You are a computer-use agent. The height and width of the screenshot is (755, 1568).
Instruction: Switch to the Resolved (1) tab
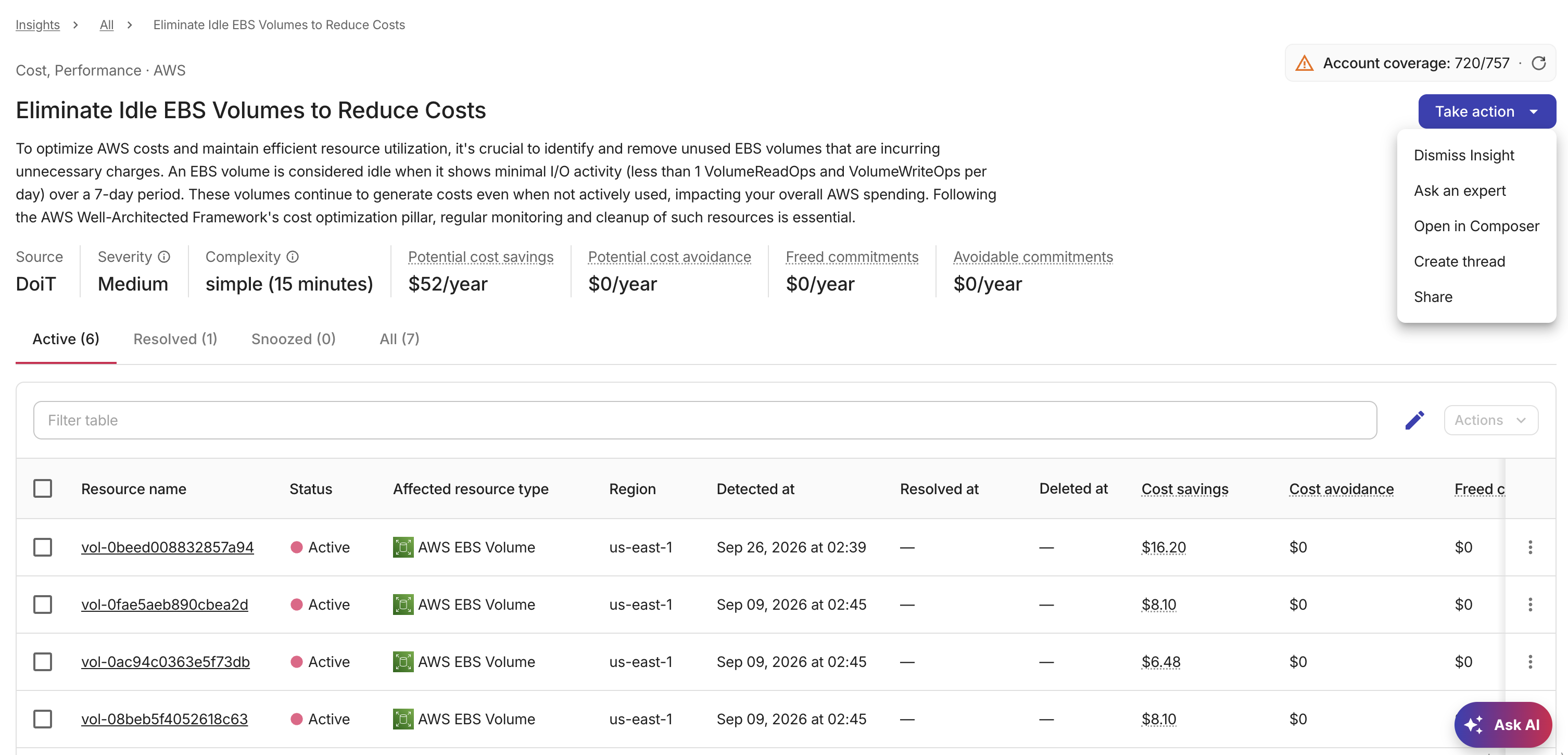[x=175, y=339]
